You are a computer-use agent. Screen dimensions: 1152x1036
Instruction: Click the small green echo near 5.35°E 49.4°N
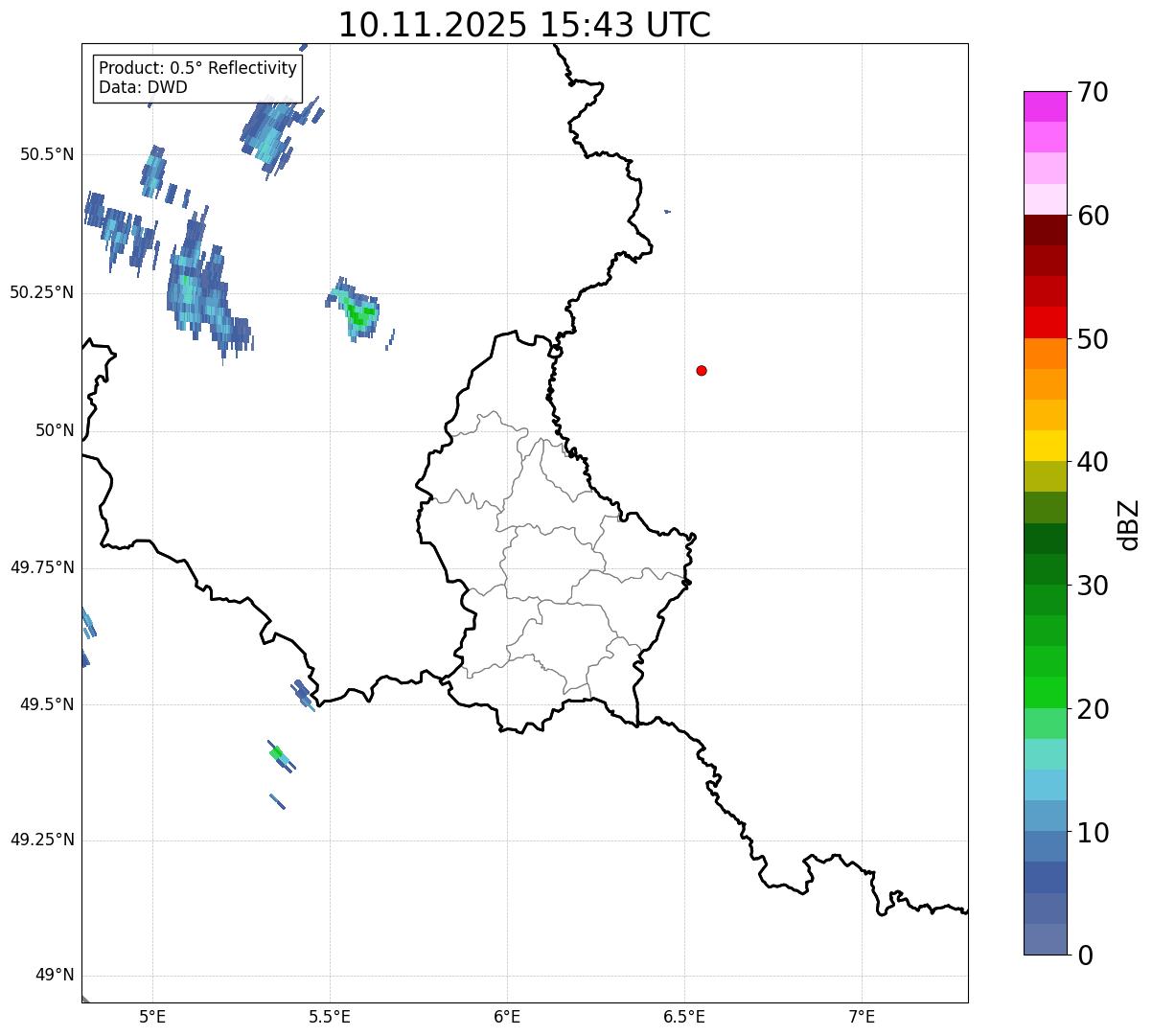281,755
